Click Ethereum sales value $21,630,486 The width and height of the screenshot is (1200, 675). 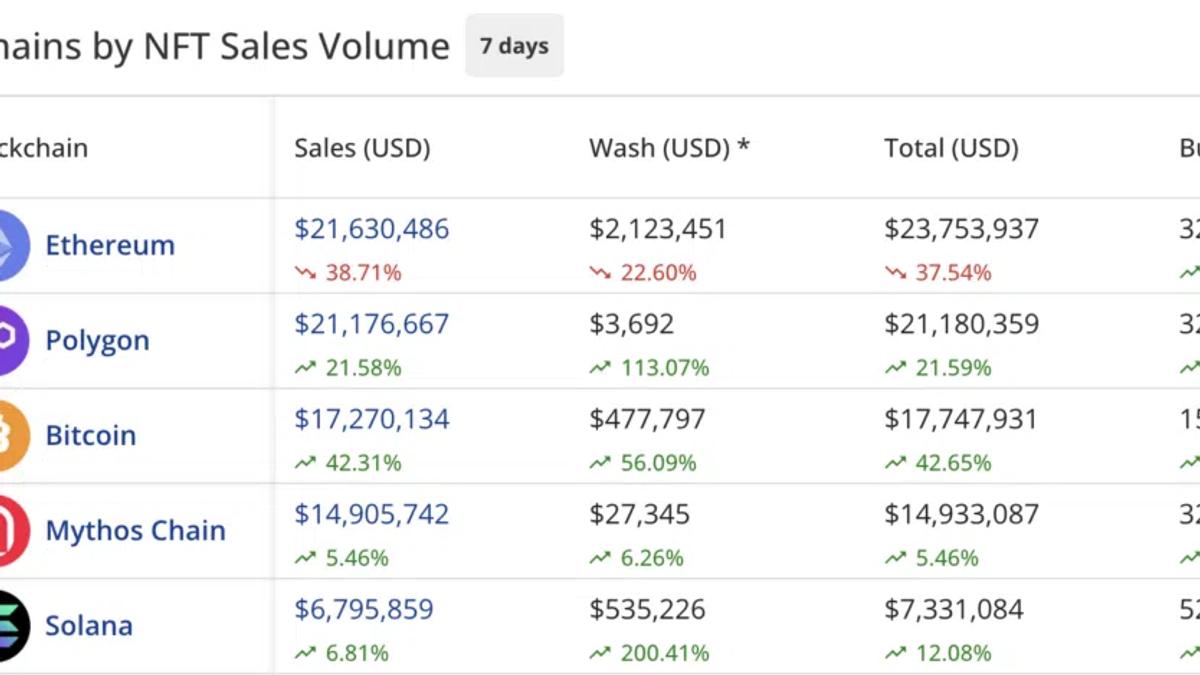(x=371, y=229)
